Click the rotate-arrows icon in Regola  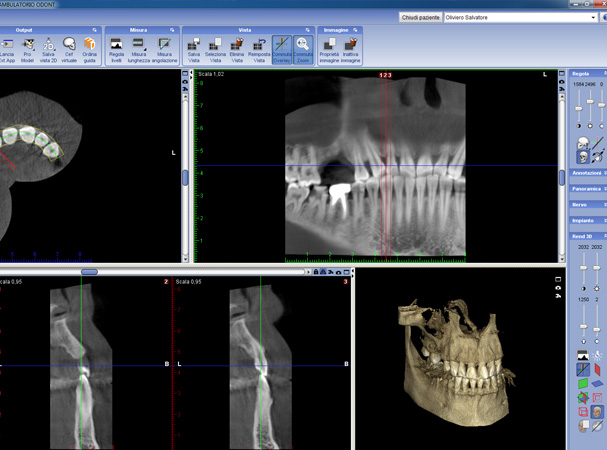[597, 157]
